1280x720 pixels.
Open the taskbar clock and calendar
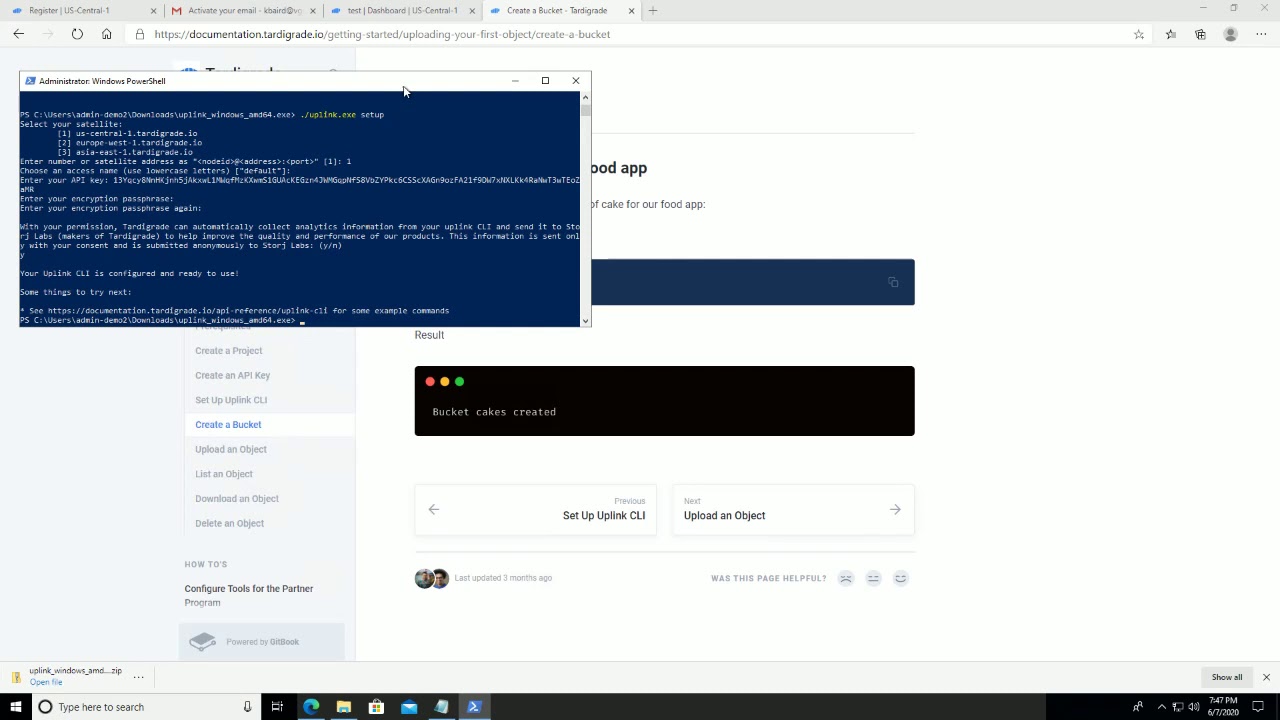tap(1223, 707)
